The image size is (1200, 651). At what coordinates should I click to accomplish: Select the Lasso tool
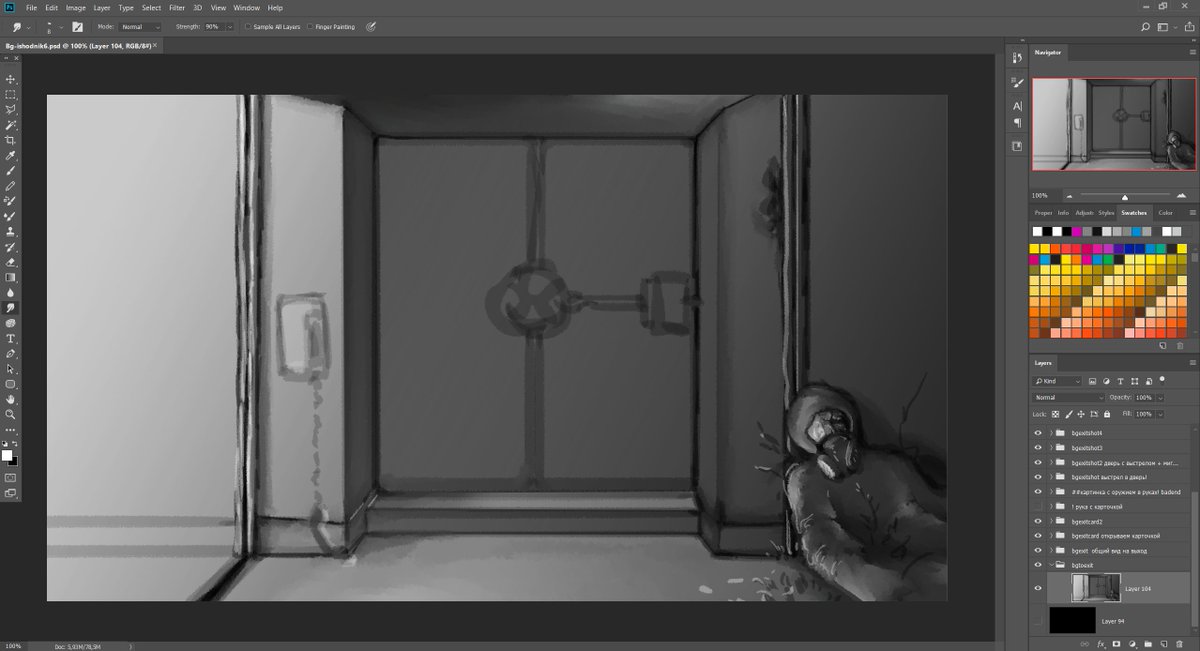point(11,109)
